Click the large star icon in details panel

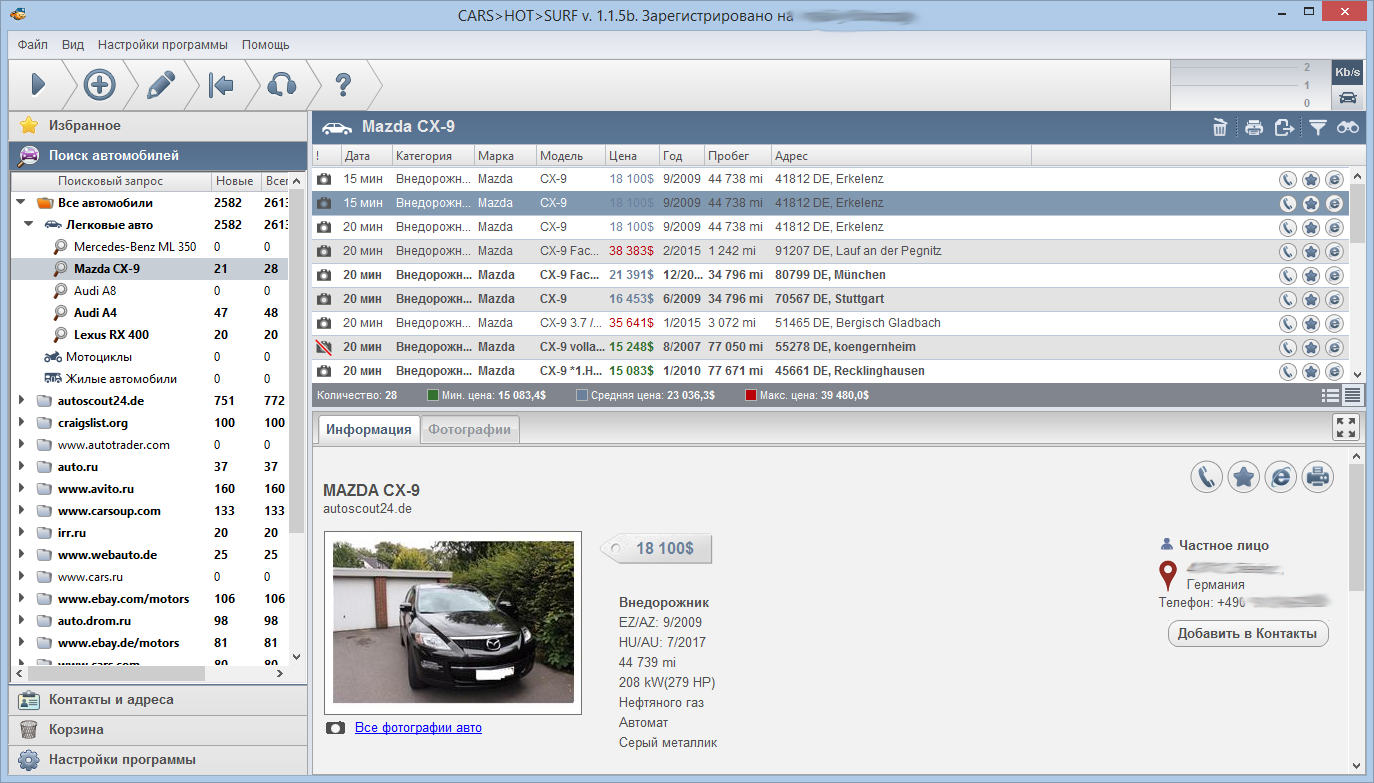(x=1244, y=477)
